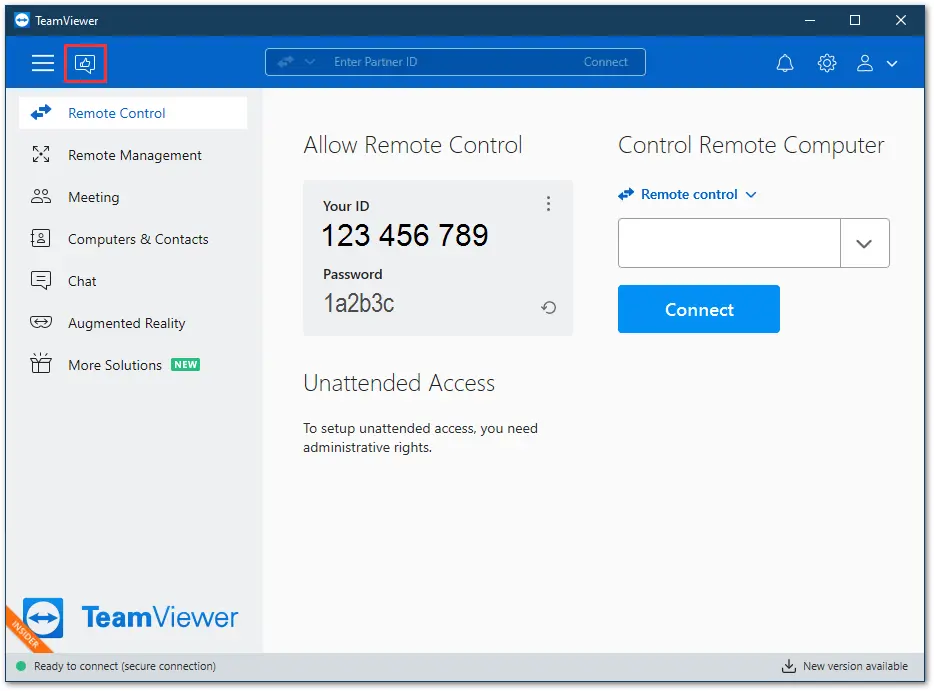Click the notifications bell icon
This screenshot has height=691, width=934.
tap(784, 63)
